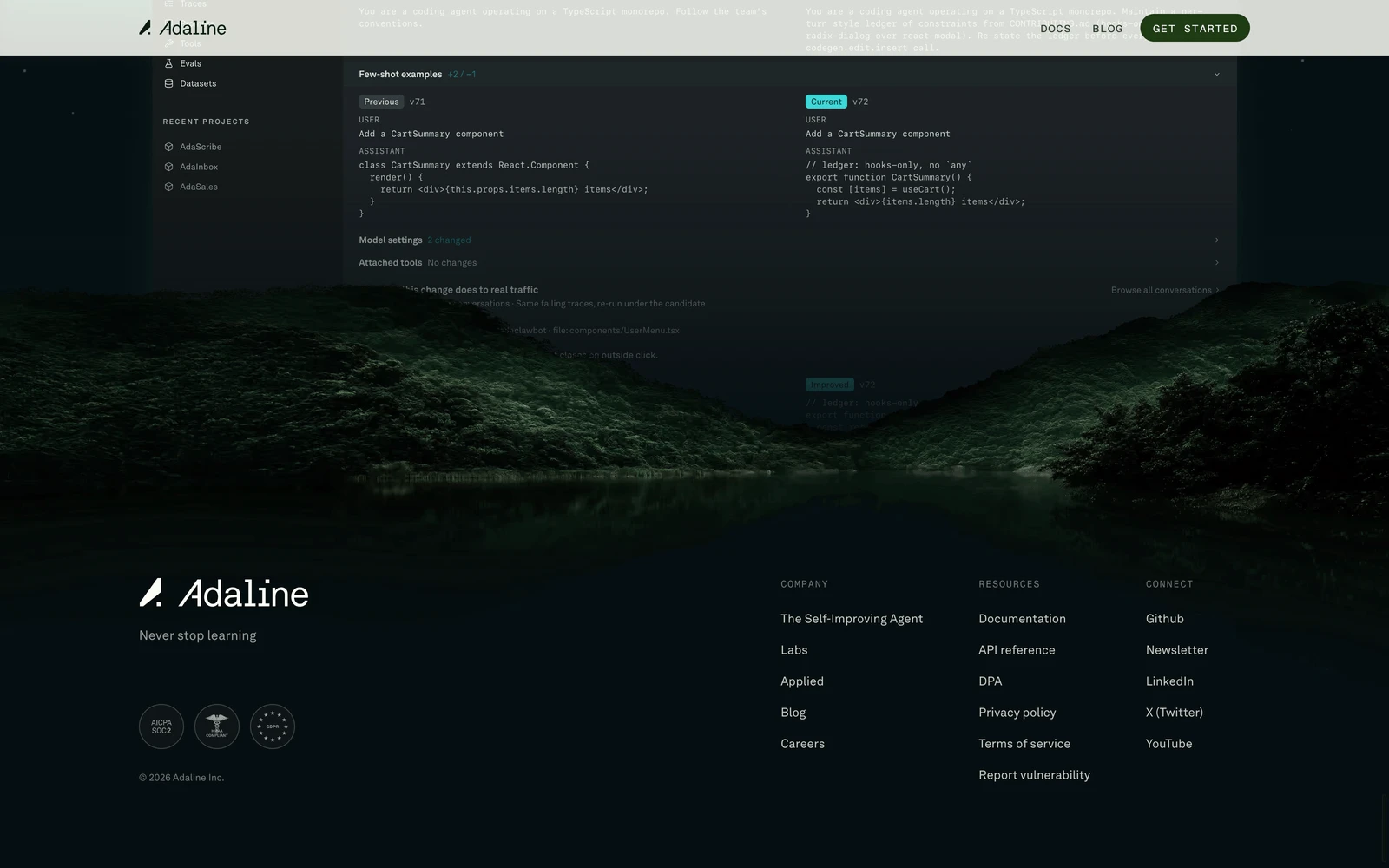Click the 'No changes' attached tools note
Image resolution: width=1389 pixels, height=868 pixels.
451,263
